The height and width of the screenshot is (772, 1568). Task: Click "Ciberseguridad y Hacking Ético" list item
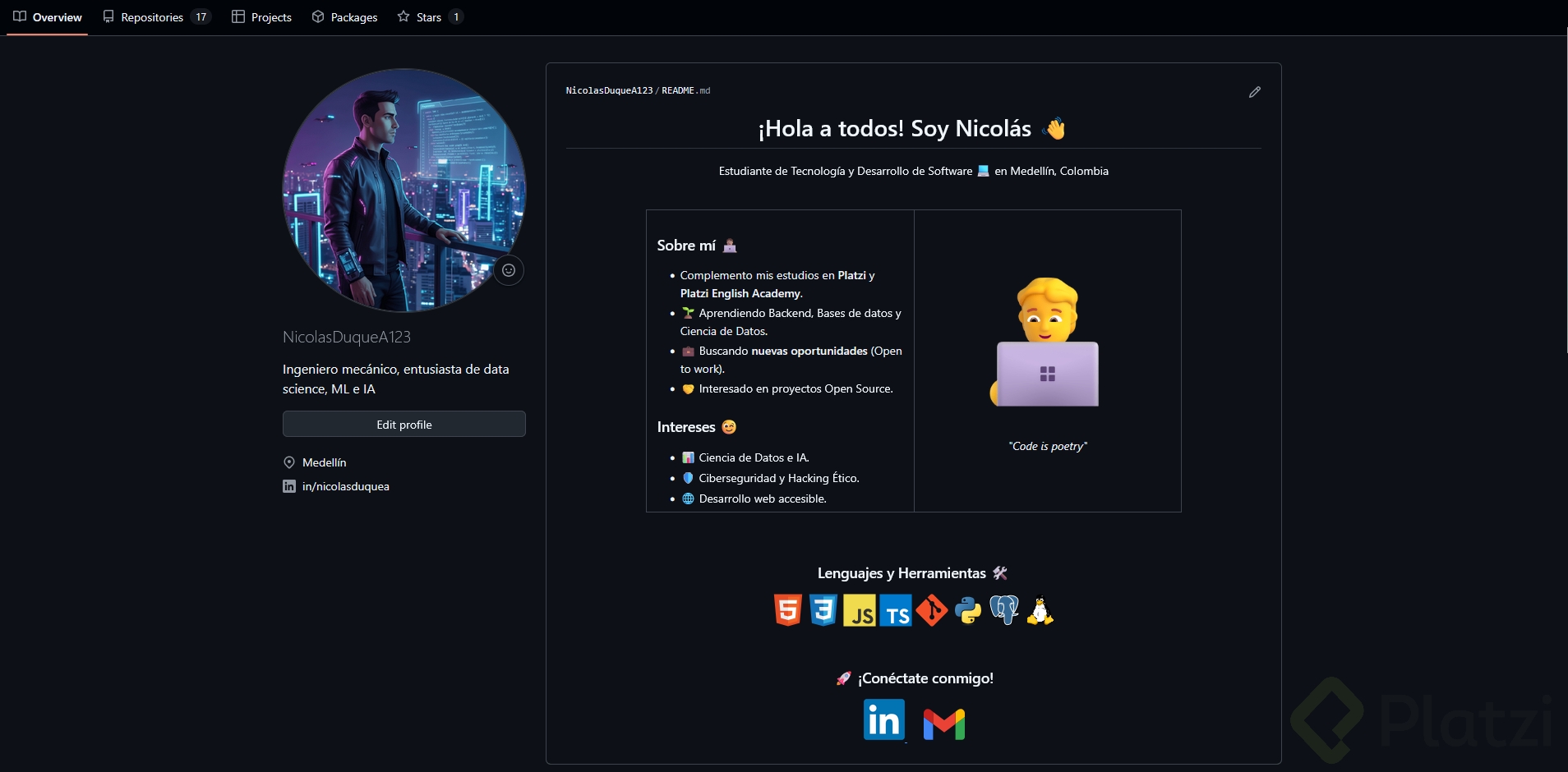click(779, 478)
